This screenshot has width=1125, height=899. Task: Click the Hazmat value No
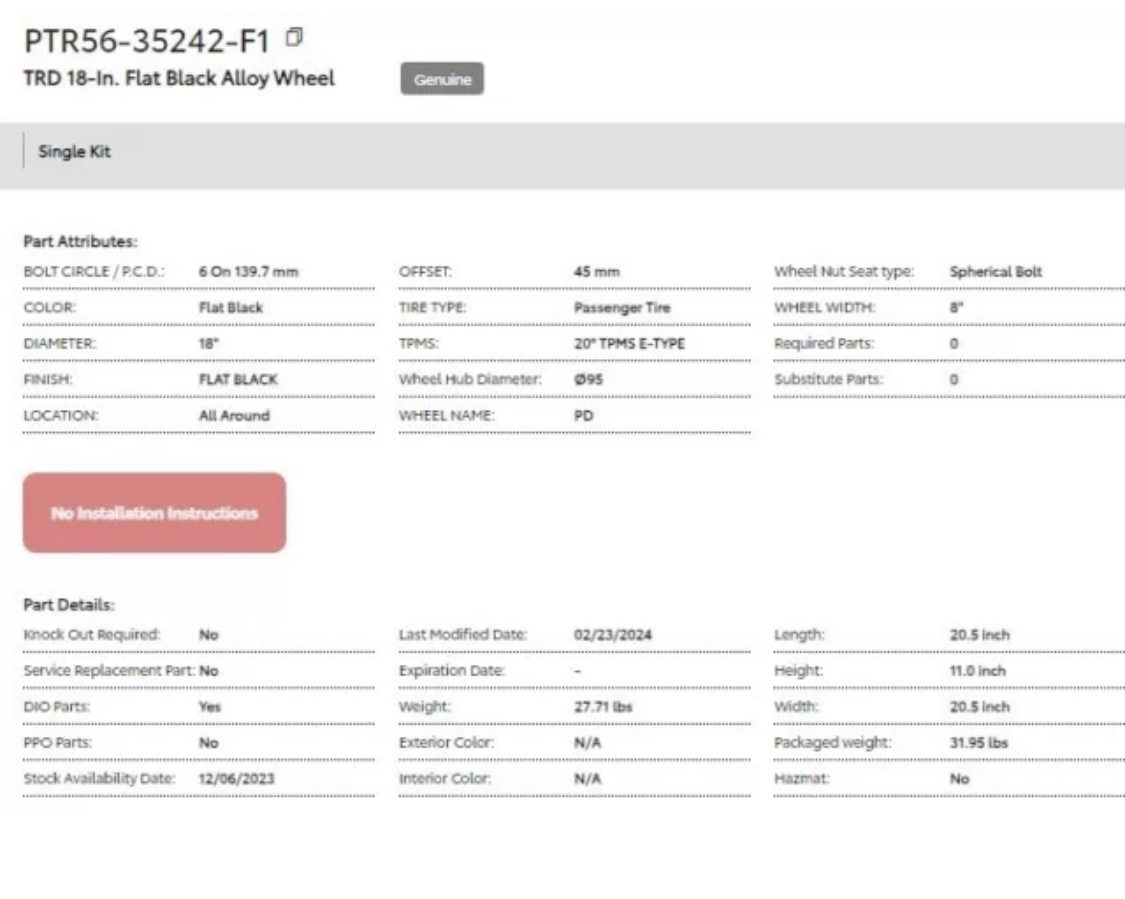click(x=959, y=778)
